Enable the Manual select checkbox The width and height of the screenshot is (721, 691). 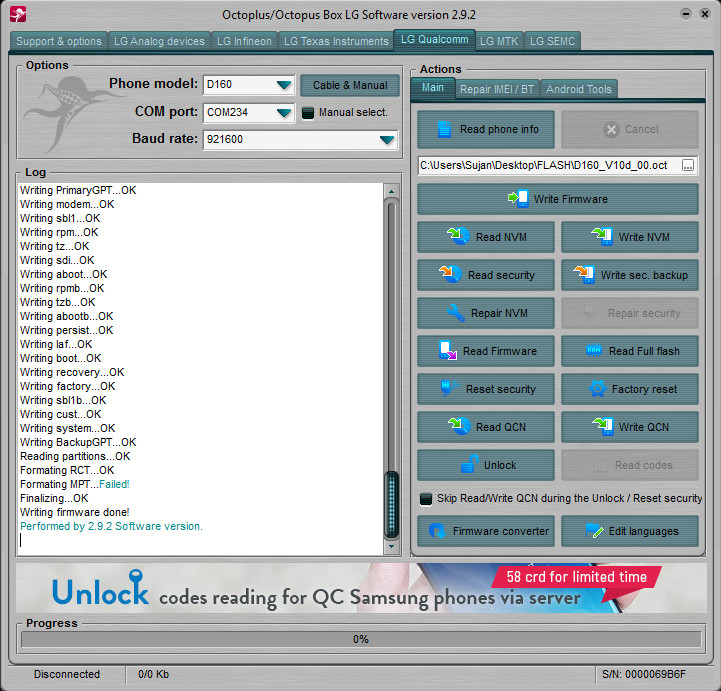click(308, 113)
